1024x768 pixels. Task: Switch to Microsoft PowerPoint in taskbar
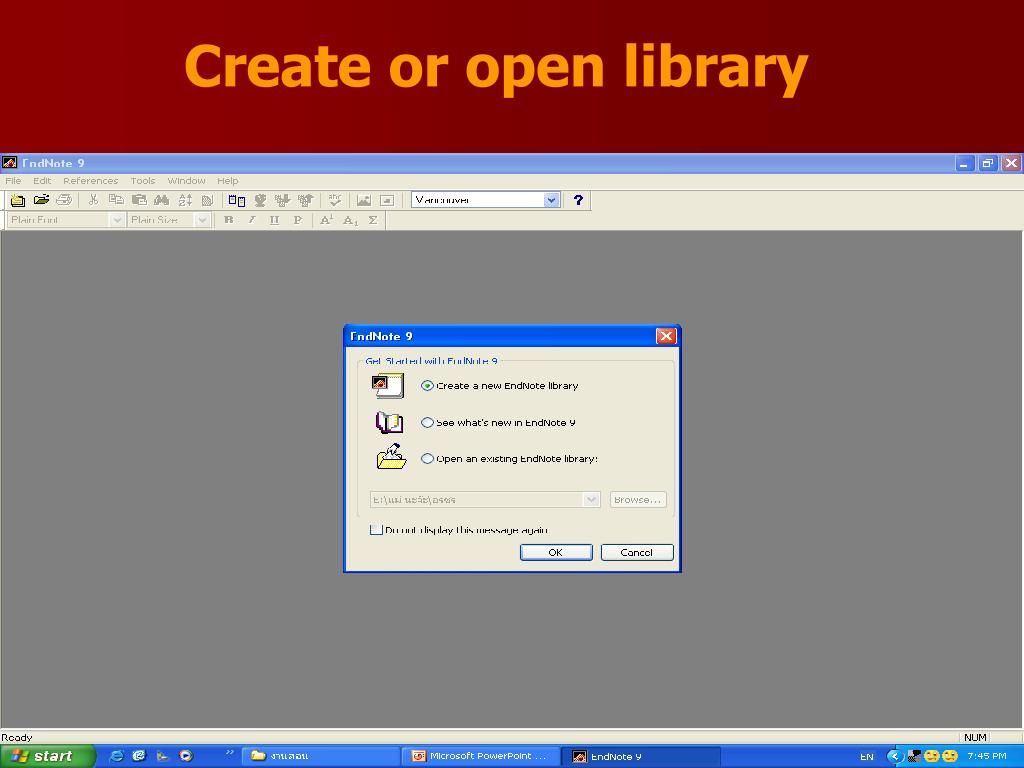(x=480, y=756)
